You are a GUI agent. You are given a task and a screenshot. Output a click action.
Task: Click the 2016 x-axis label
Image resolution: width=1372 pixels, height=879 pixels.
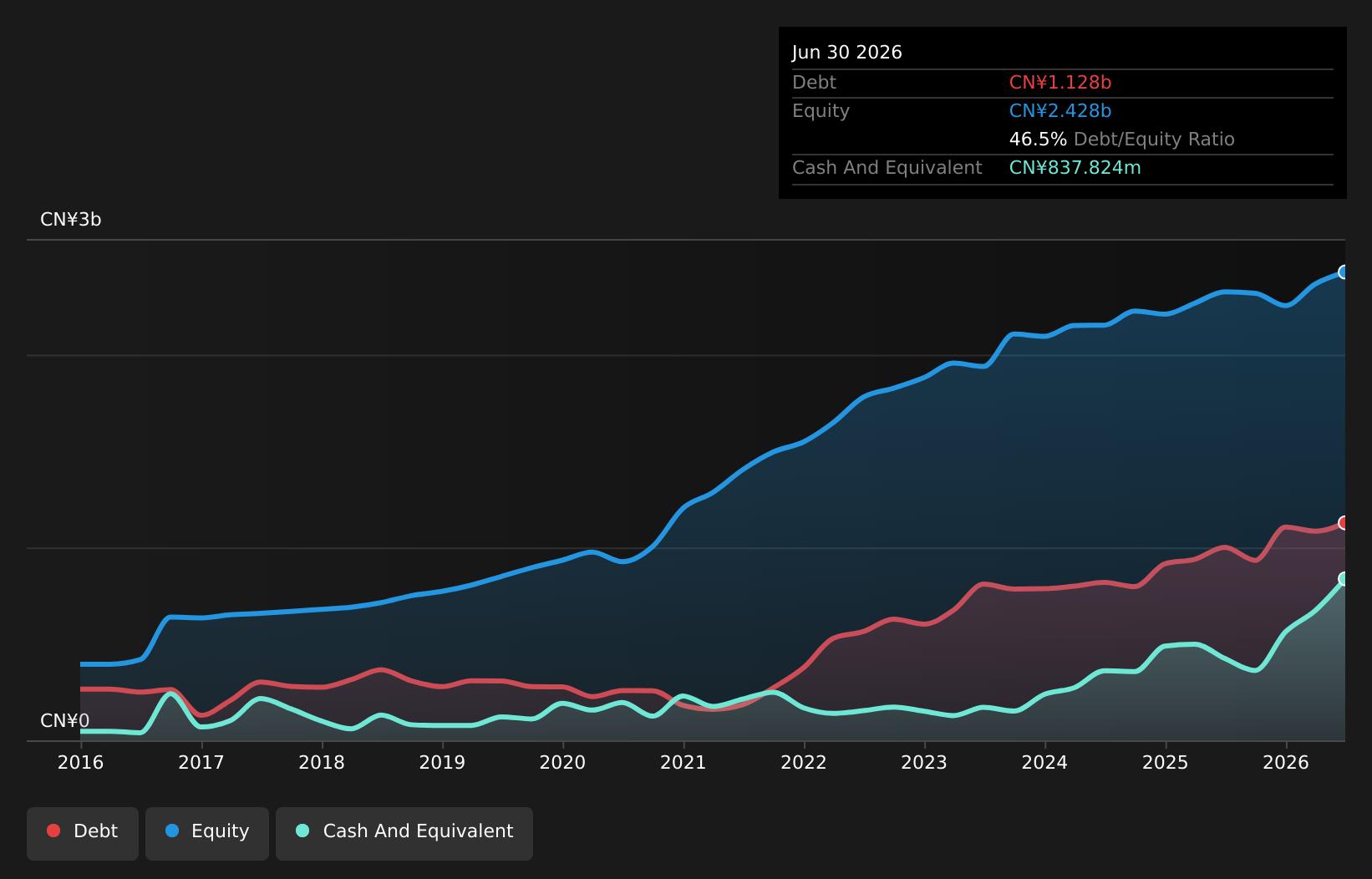pos(81,762)
